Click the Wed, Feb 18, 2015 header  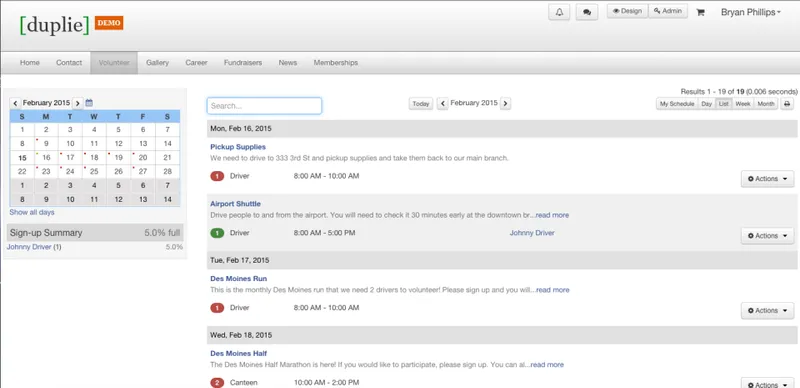[x=502, y=335]
